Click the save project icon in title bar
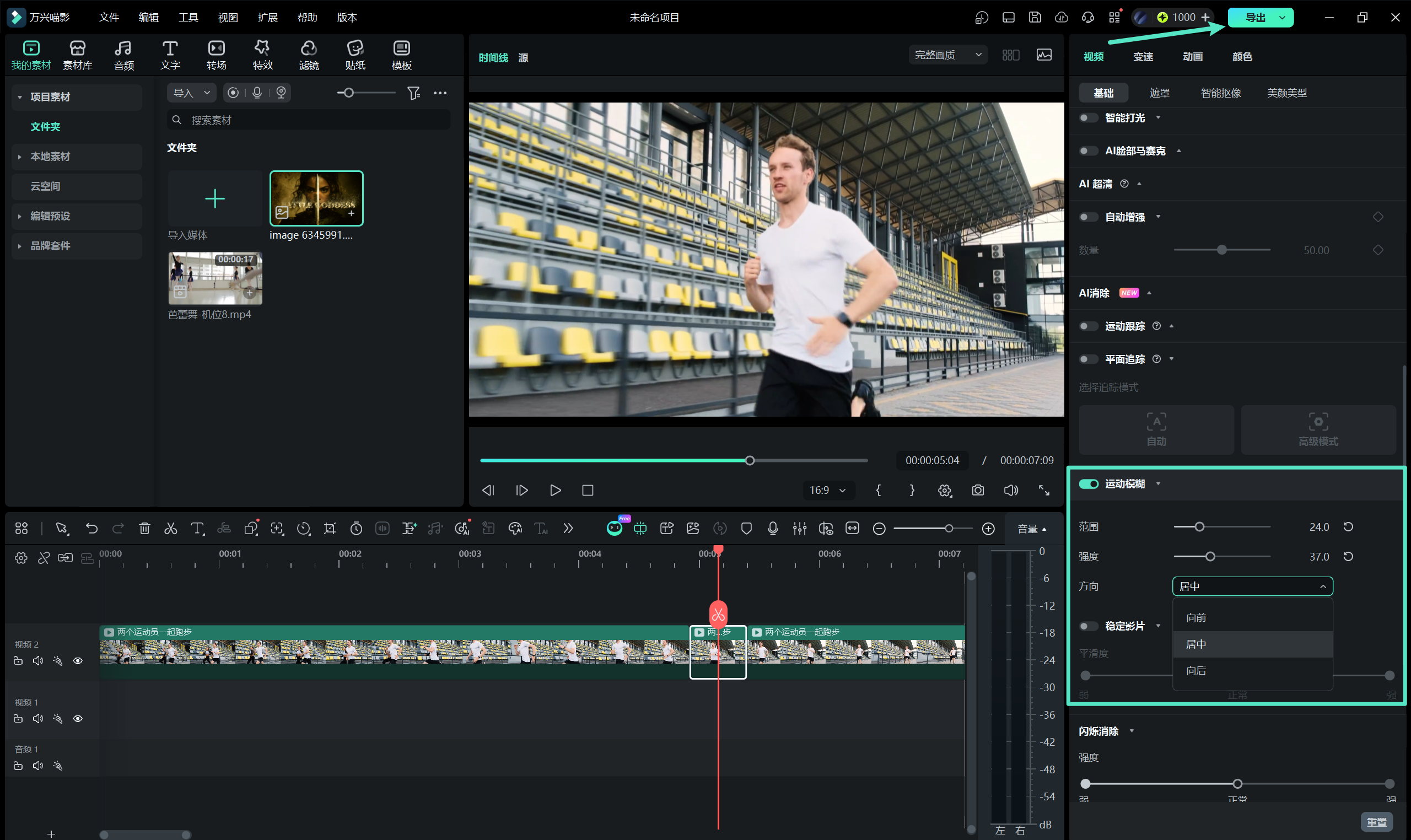 click(1035, 17)
